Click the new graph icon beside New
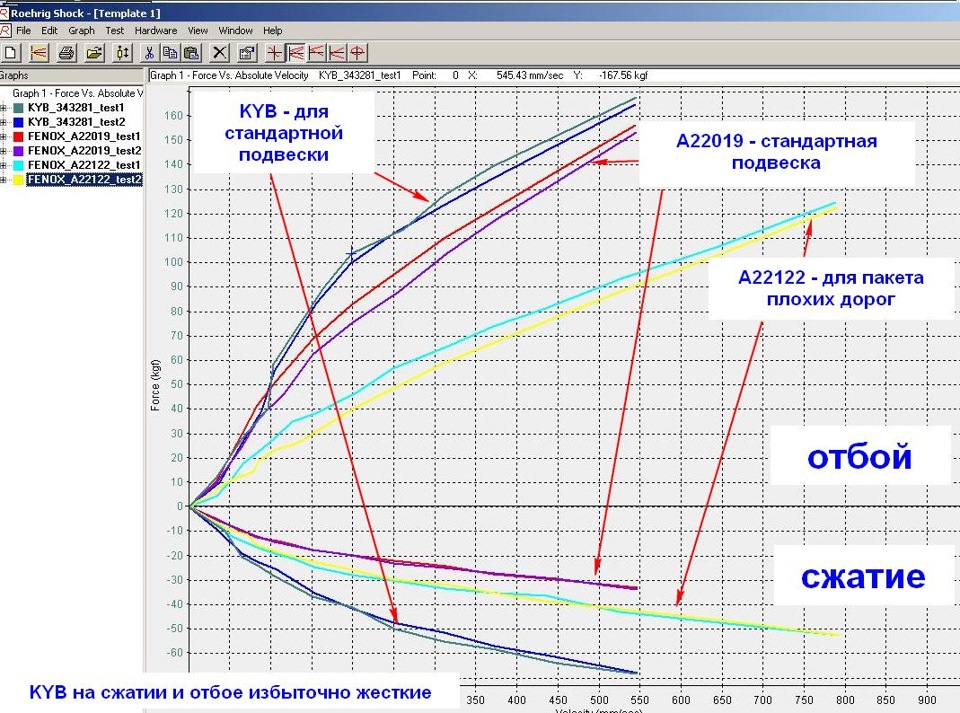 point(39,53)
